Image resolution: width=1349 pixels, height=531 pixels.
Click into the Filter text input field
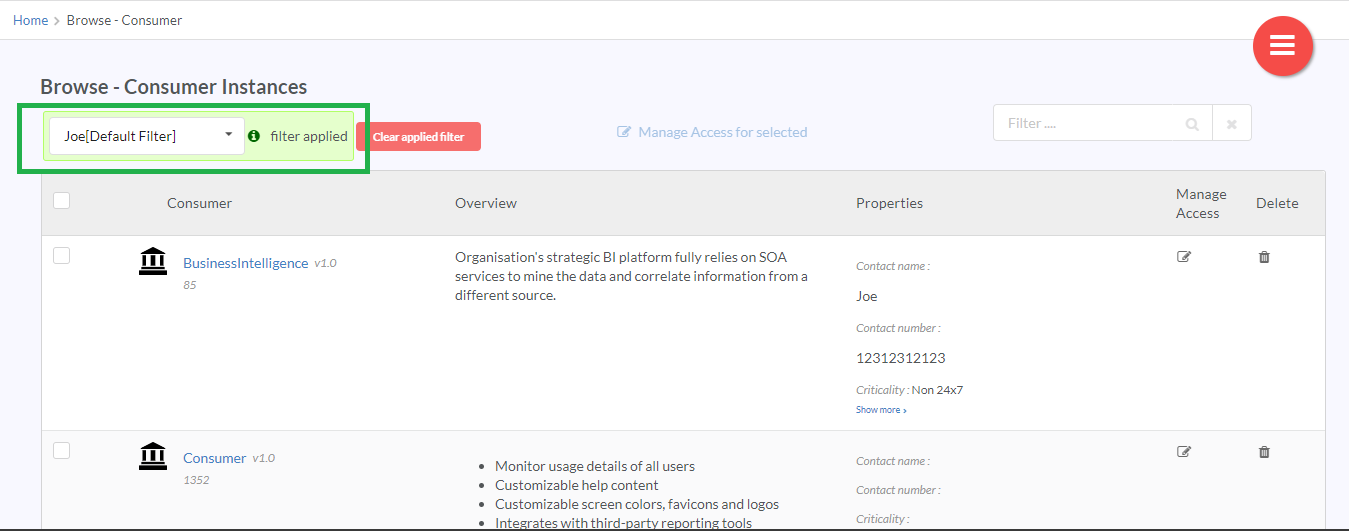(1090, 124)
